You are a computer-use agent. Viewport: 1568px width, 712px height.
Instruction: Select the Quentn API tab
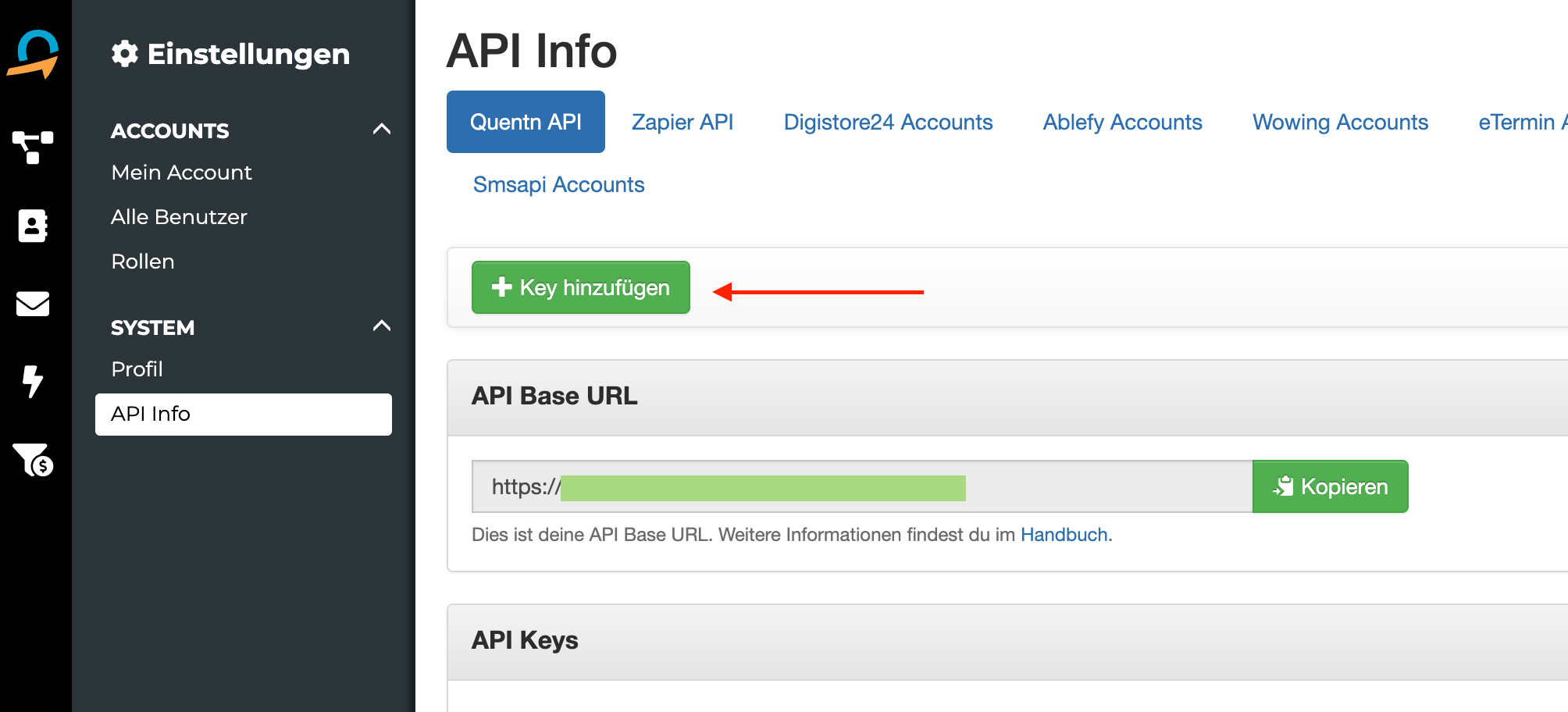(x=526, y=122)
